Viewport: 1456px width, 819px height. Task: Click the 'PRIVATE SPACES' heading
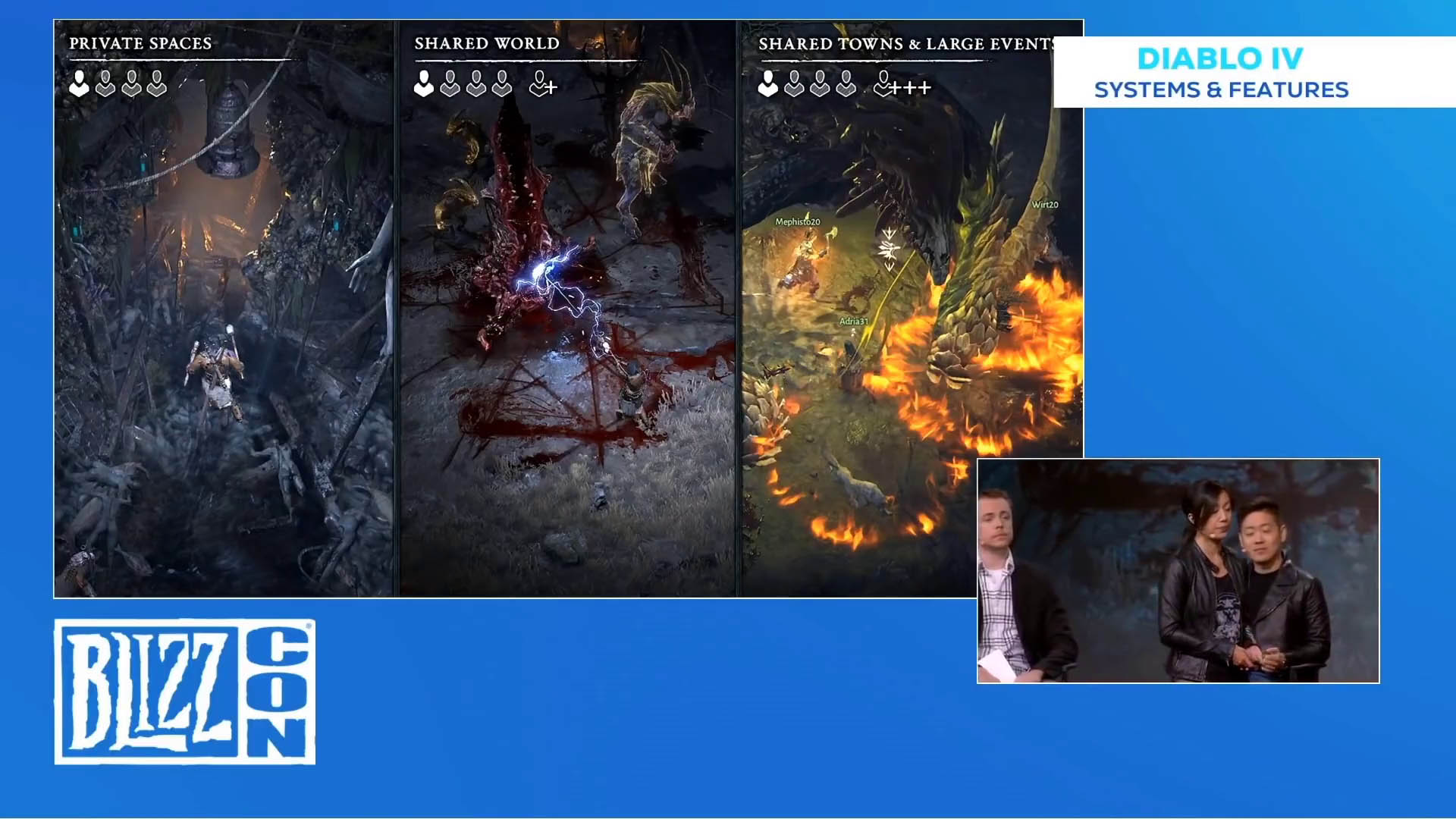[x=140, y=43]
